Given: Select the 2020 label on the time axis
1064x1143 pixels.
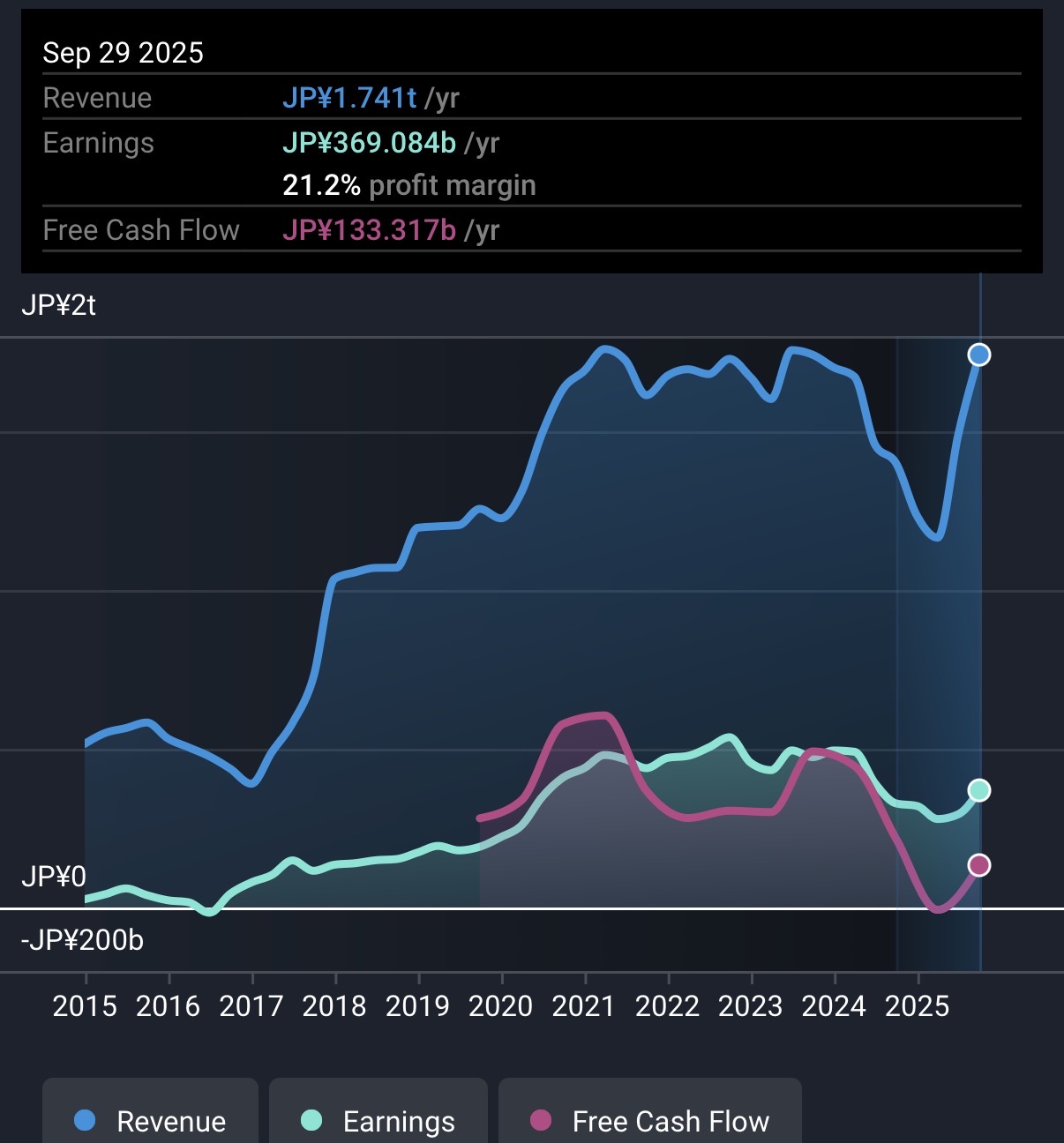Looking at the screenshot, I should (x=500, y=1006).
